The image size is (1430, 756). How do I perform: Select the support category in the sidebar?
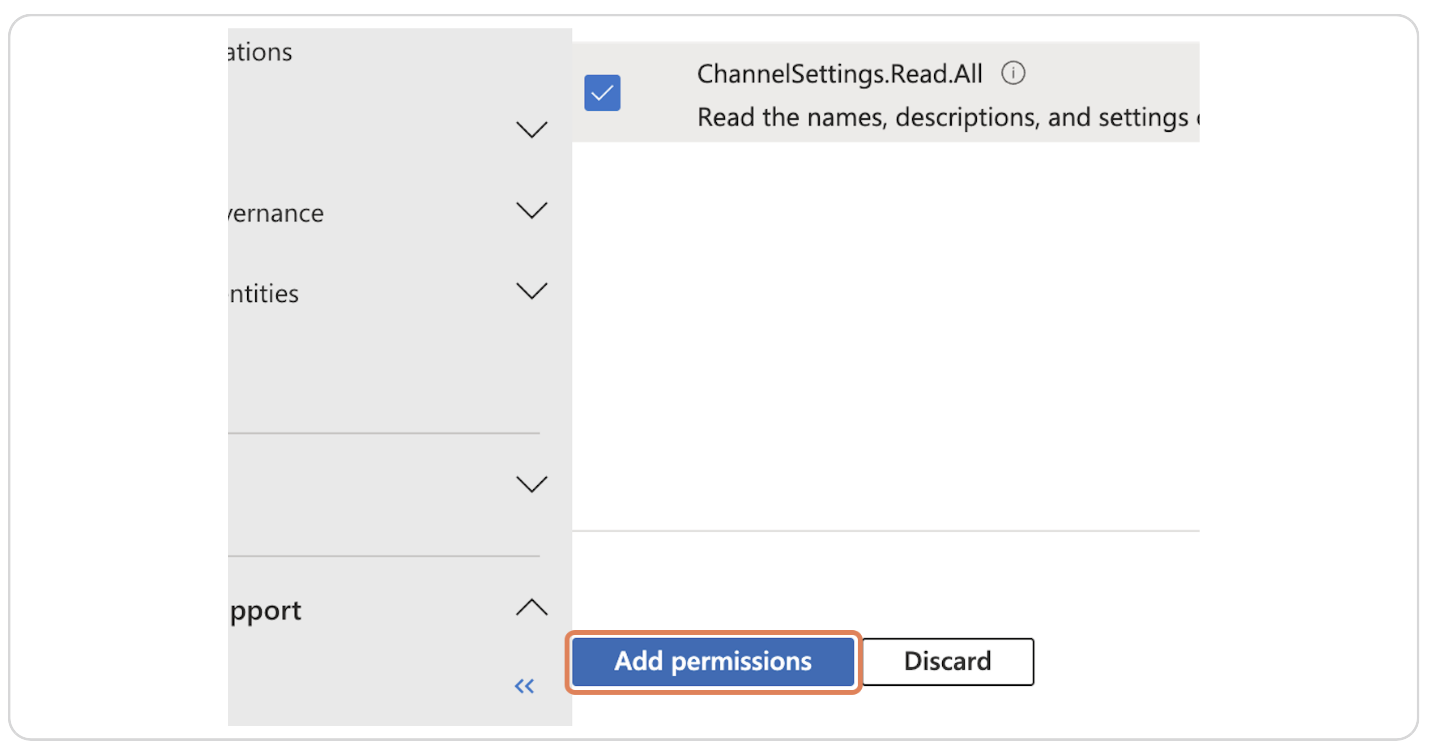(x=263, y=610)
